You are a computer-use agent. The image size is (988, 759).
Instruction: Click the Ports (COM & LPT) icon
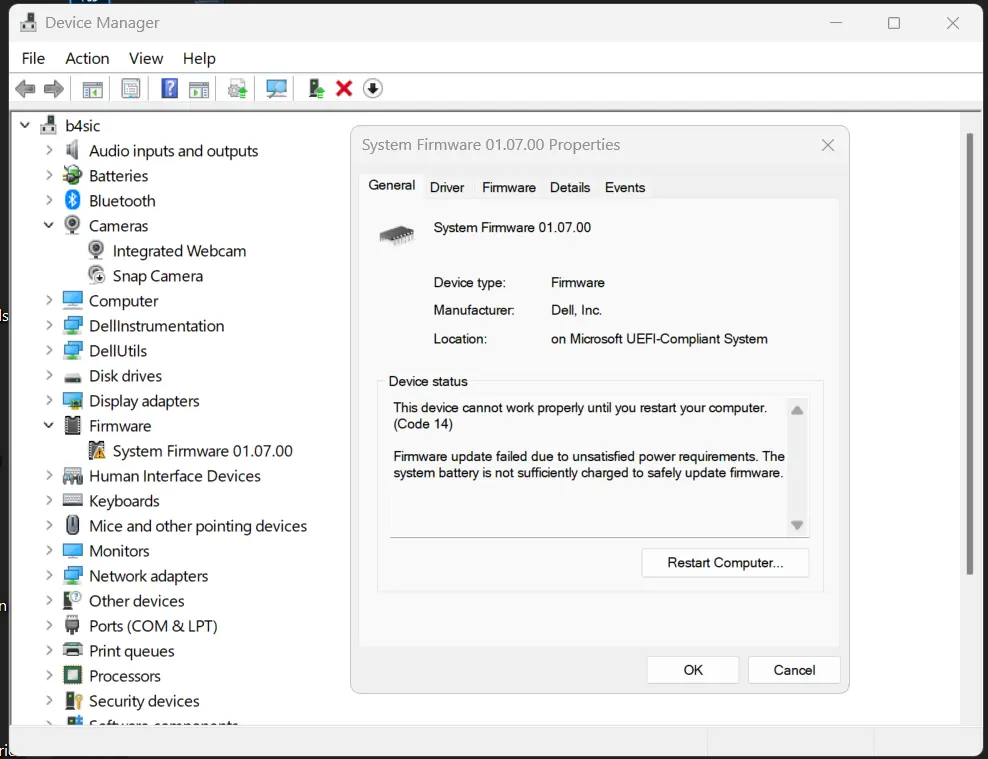pos(73,625)
